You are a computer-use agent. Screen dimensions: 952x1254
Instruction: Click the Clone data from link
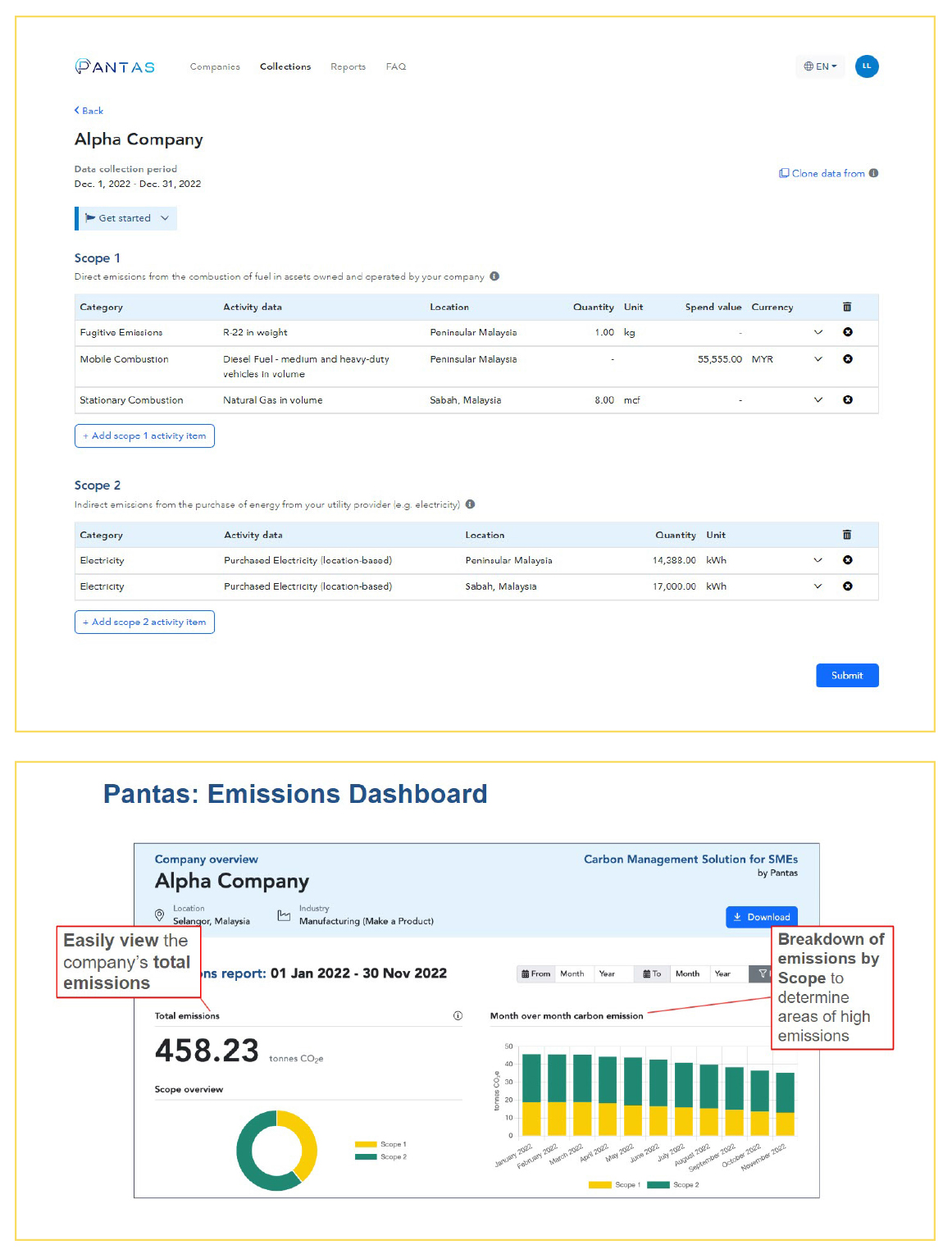tap(822, 173)
